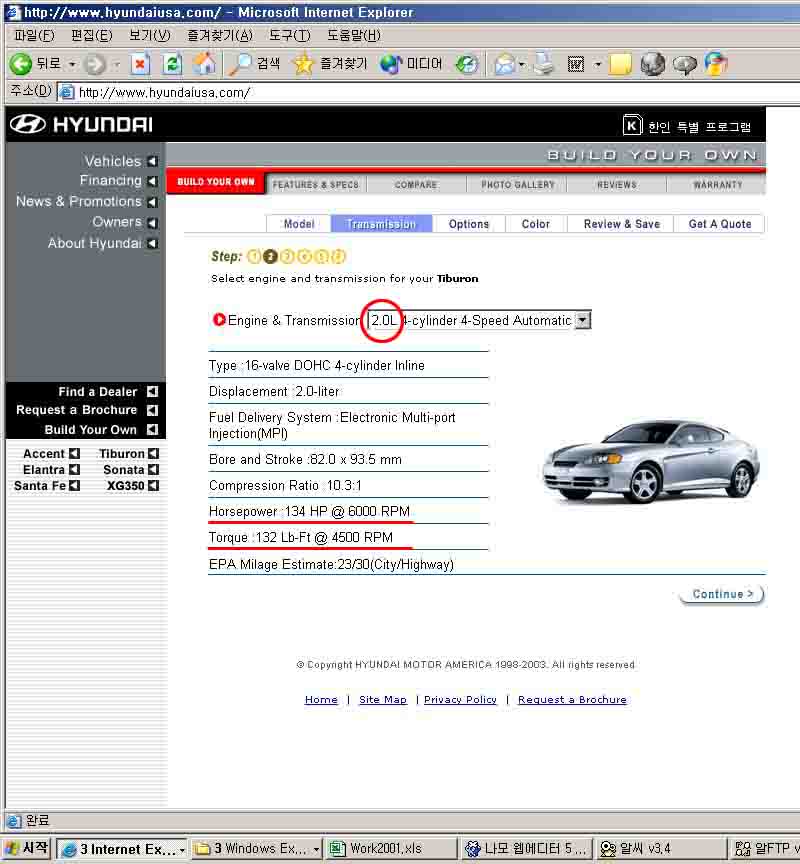This screenshot has width=800, height=864.
Task: Open the 미디어 media toolbar button
Action: 411,64
